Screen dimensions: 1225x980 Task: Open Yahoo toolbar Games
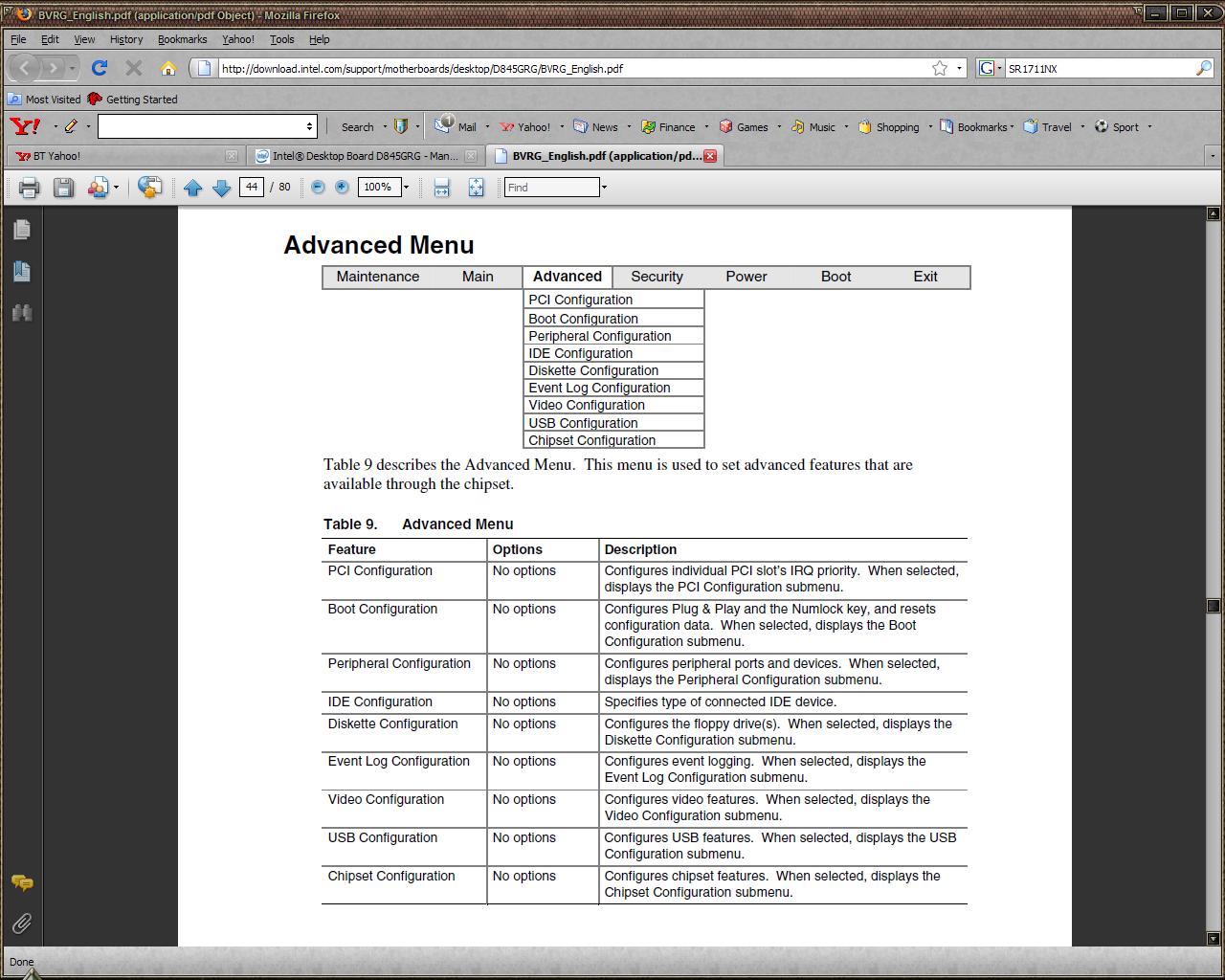[x=744, y=126]
